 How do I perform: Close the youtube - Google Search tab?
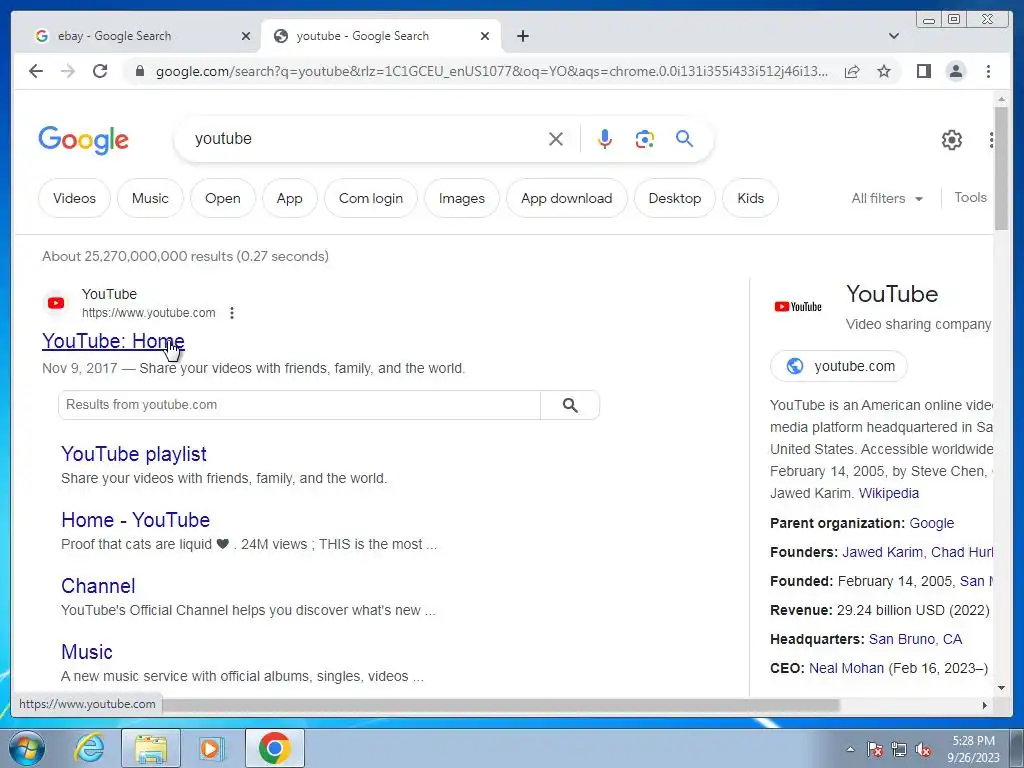click(x=485, y=36)
